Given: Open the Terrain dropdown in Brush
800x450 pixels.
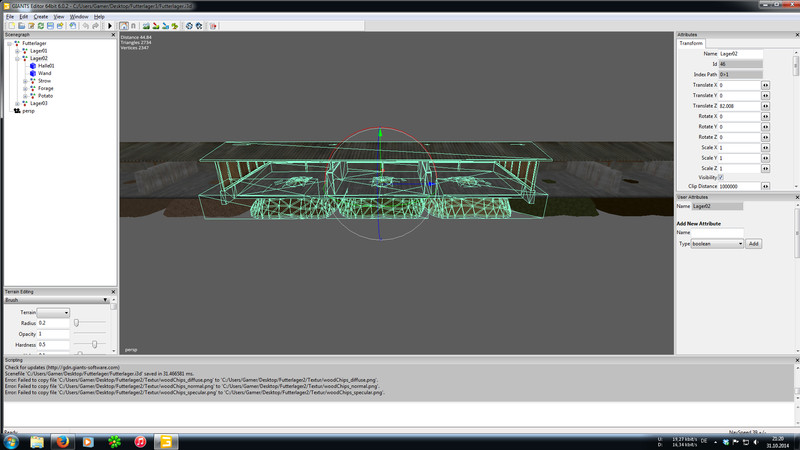Looking at the screenshot, I should (54, 313).
